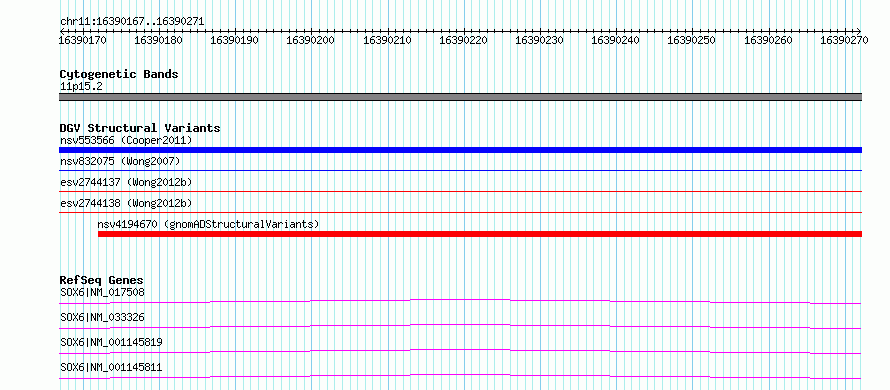Click ruler position 16390230
The height and width of the screenshot is (390, 890).
point(540,40)
